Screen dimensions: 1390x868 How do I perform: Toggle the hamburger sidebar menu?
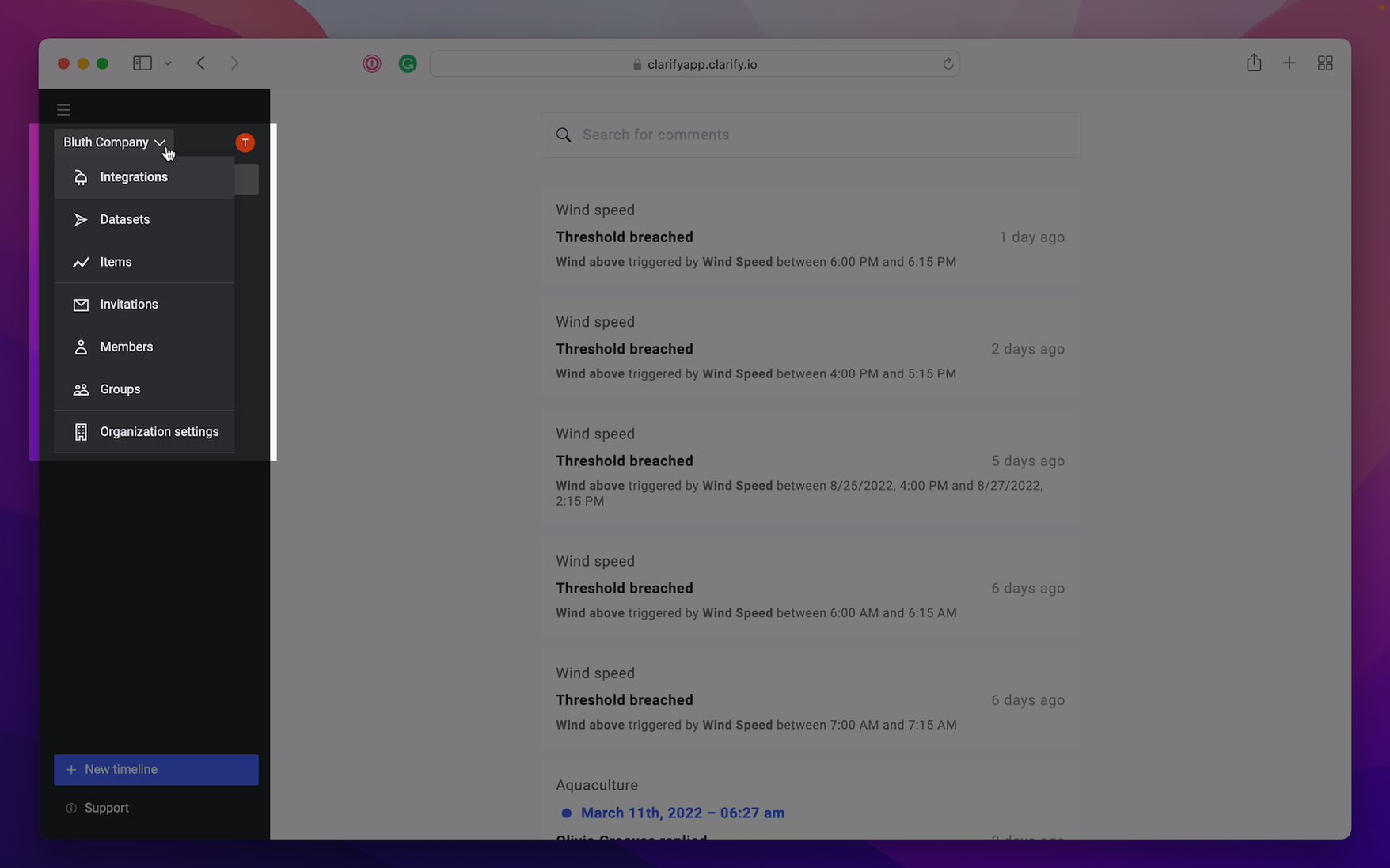click(x=63, y=110)
